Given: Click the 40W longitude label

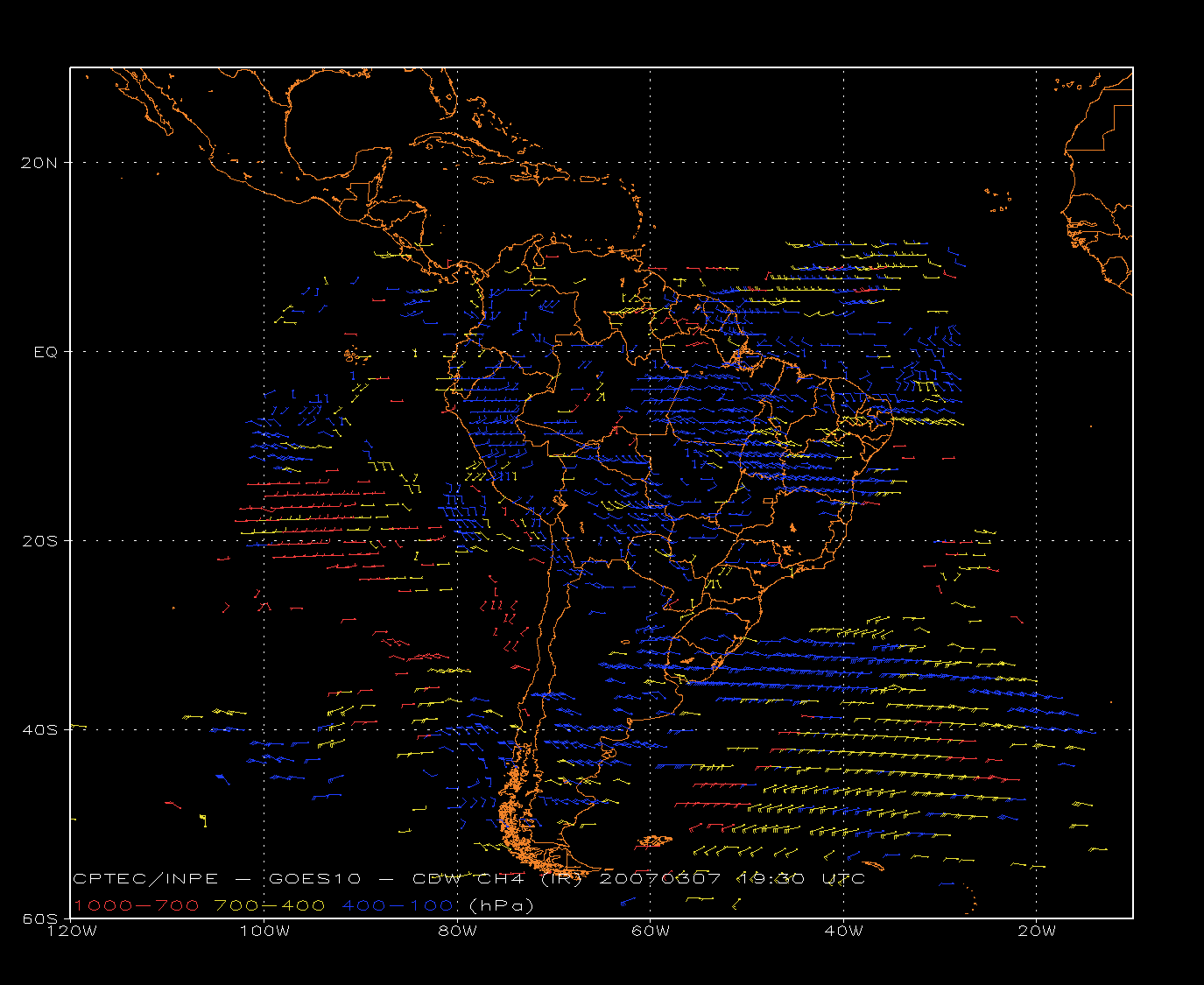Looking at the screenshot, I should [843, 931].
